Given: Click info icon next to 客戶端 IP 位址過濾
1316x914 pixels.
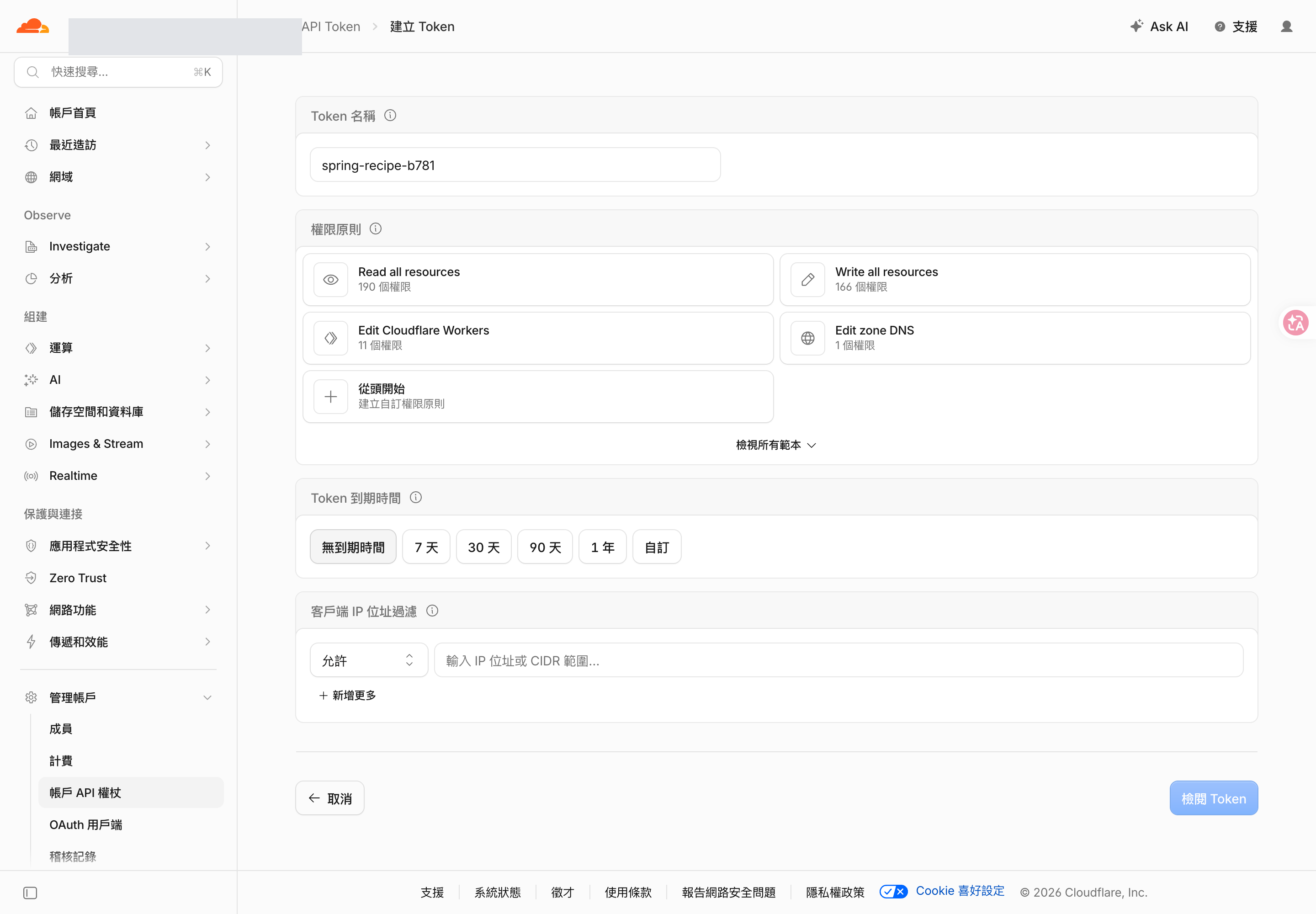Looking at the screenshot, I should pyautogui.click(x=432, y=611).
